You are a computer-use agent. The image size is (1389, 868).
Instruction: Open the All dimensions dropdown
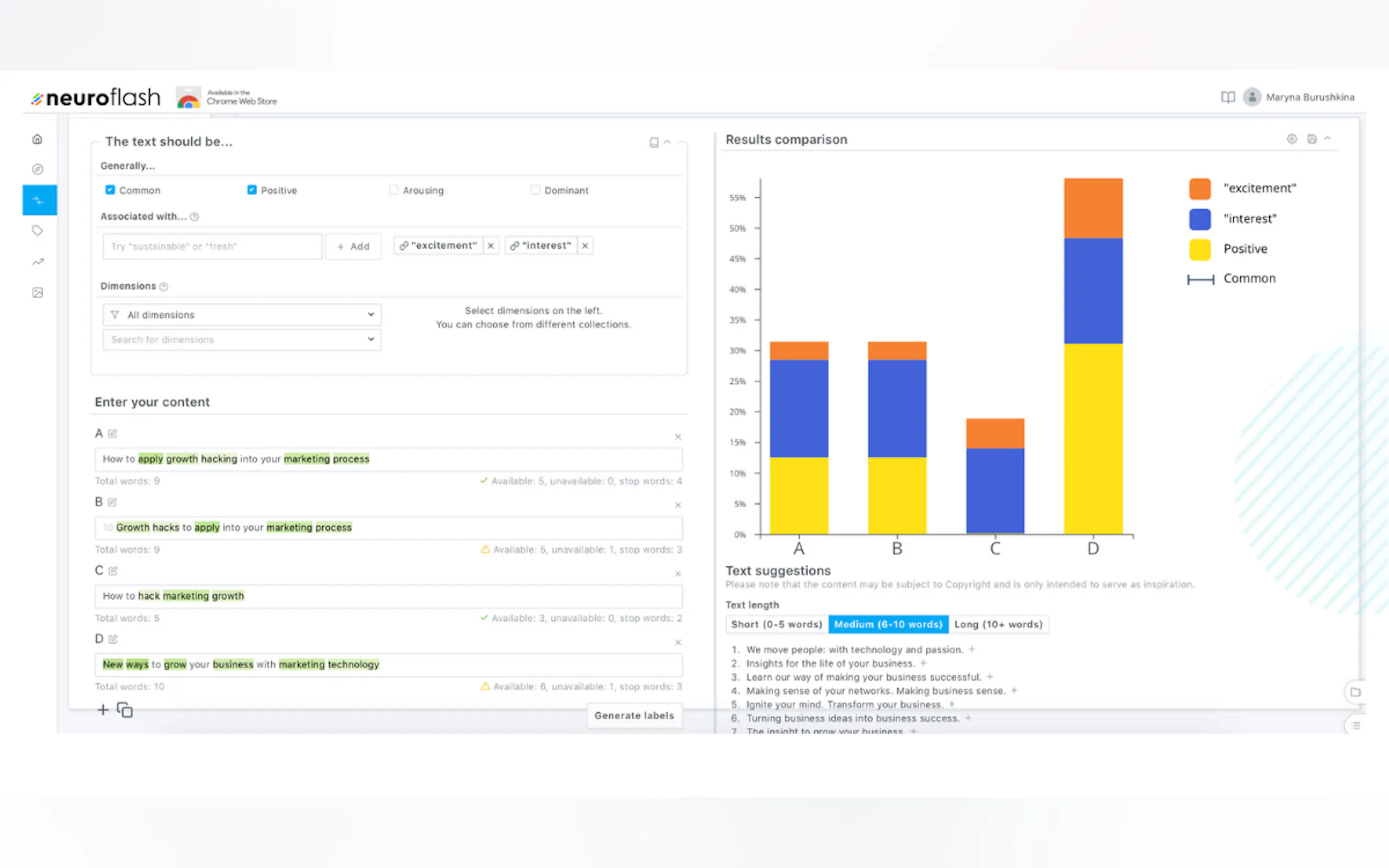(x=242, y=315)
